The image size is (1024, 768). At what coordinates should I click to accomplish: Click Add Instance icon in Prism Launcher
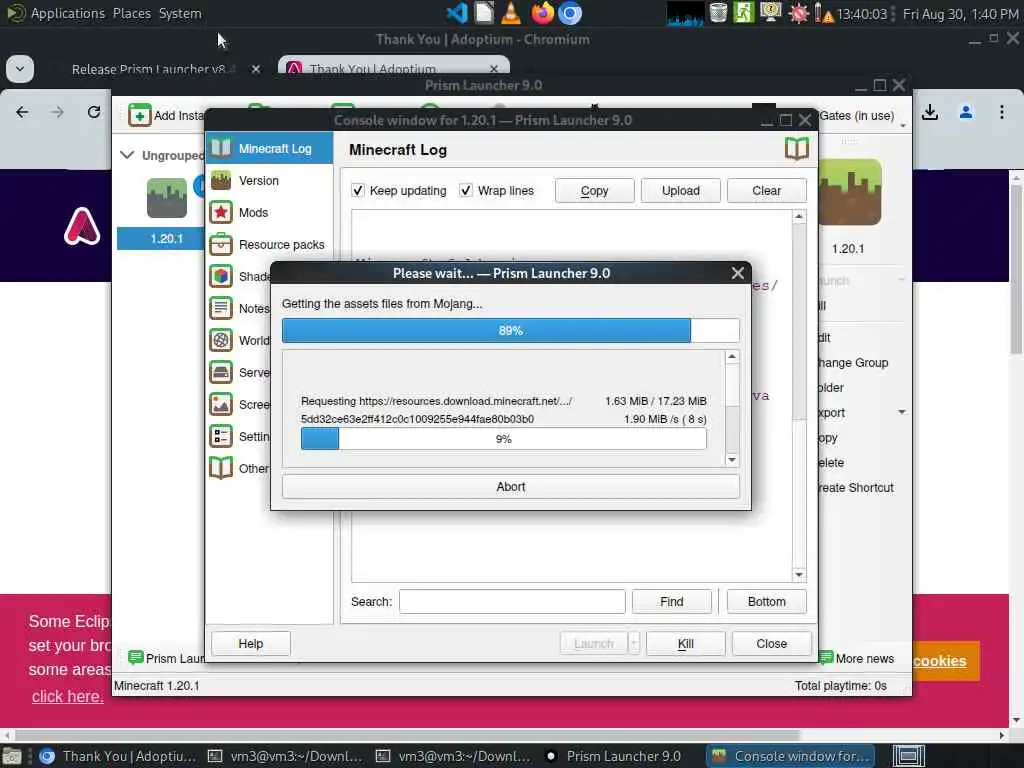[x=139, y=115]
